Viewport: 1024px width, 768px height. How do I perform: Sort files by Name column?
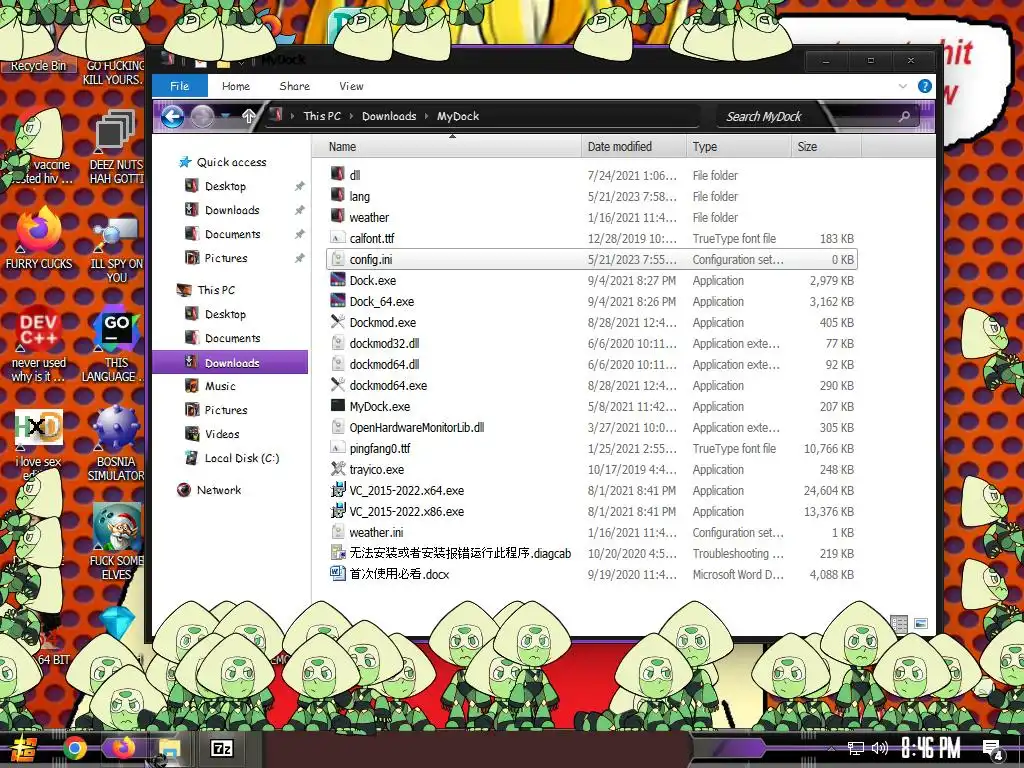(x=447, y=147)
